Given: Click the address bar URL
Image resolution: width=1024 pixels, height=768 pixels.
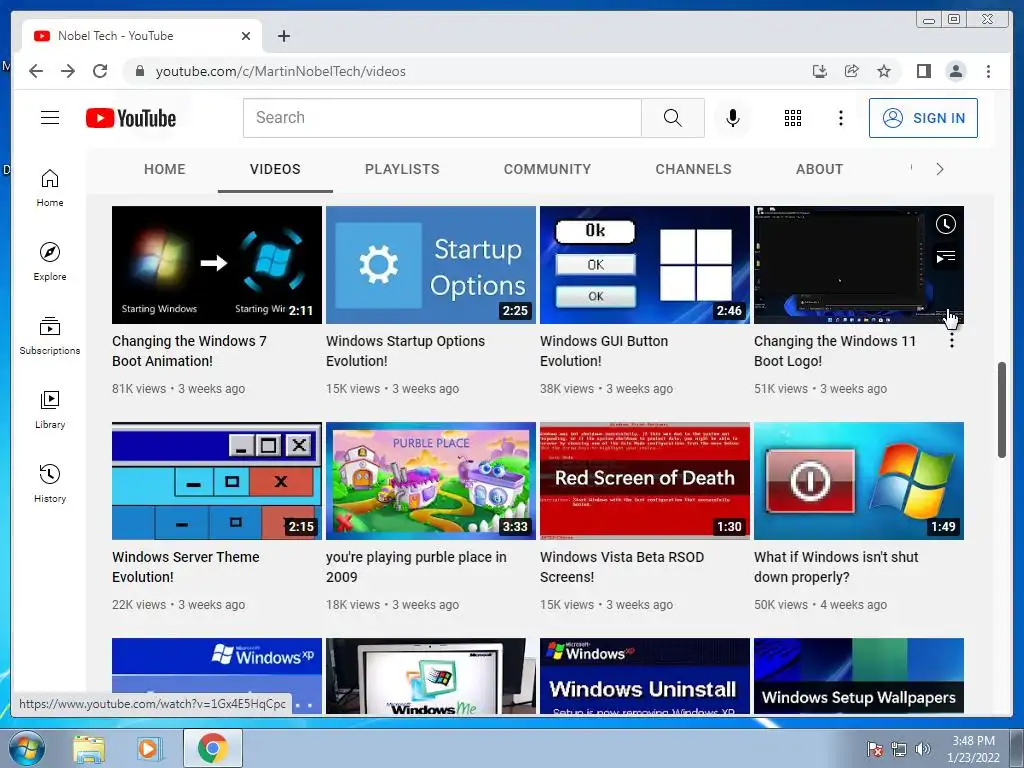Looking at the screenshot, I should (x=280, y=71).
